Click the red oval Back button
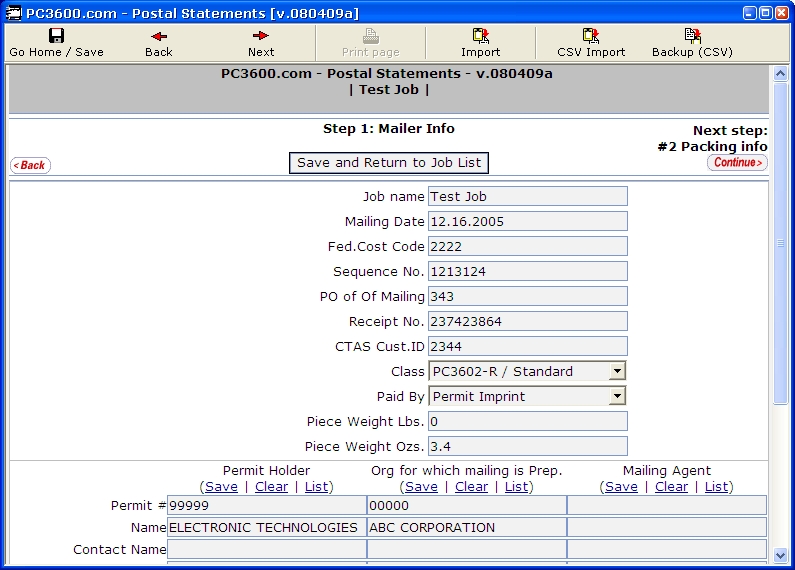This screenshot has height=570, width=795. tap(30, 165)
